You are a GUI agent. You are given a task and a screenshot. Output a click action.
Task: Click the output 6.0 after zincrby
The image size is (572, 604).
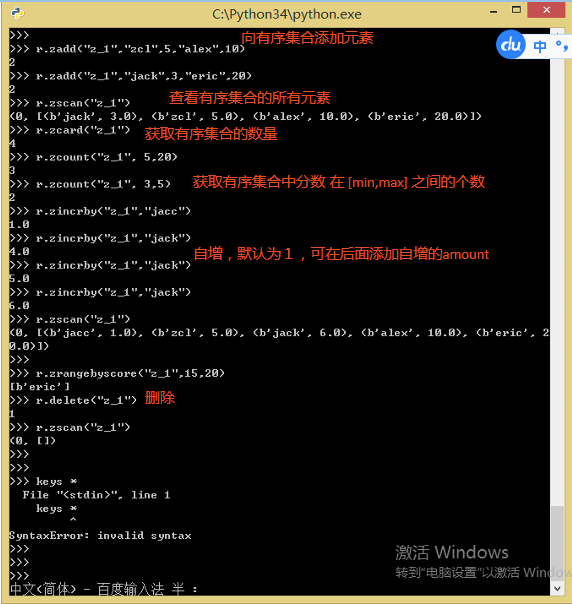point(19,306)
